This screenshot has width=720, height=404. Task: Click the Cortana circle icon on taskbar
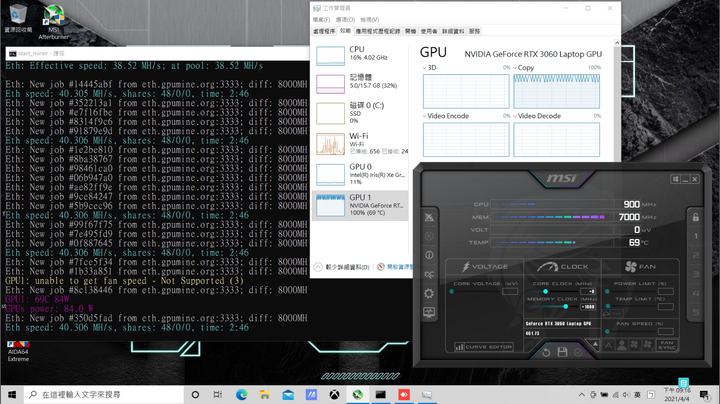[x=195, y=394]
